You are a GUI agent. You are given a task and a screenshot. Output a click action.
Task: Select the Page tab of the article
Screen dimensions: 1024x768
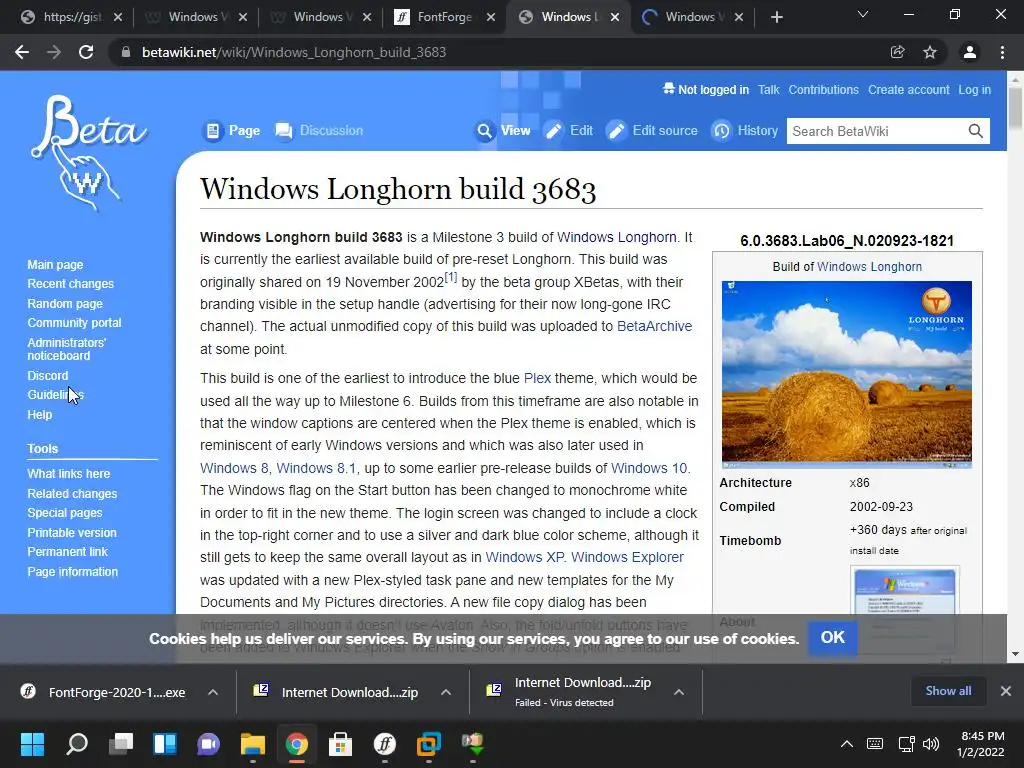232,131
